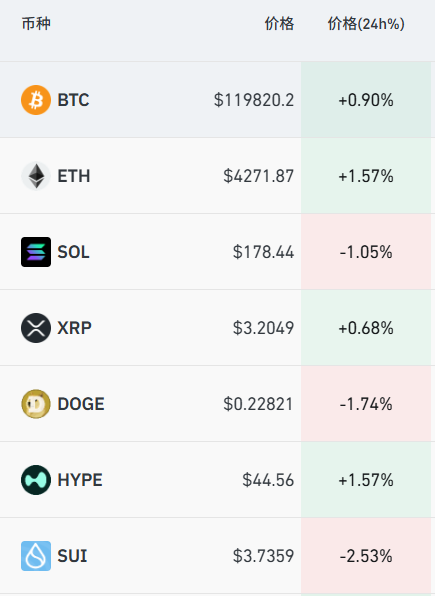Image resolution: width=435 pixels, height=596 pixels.
Task: Select the Solana logo icon
Action: click(x=36, y=252)
